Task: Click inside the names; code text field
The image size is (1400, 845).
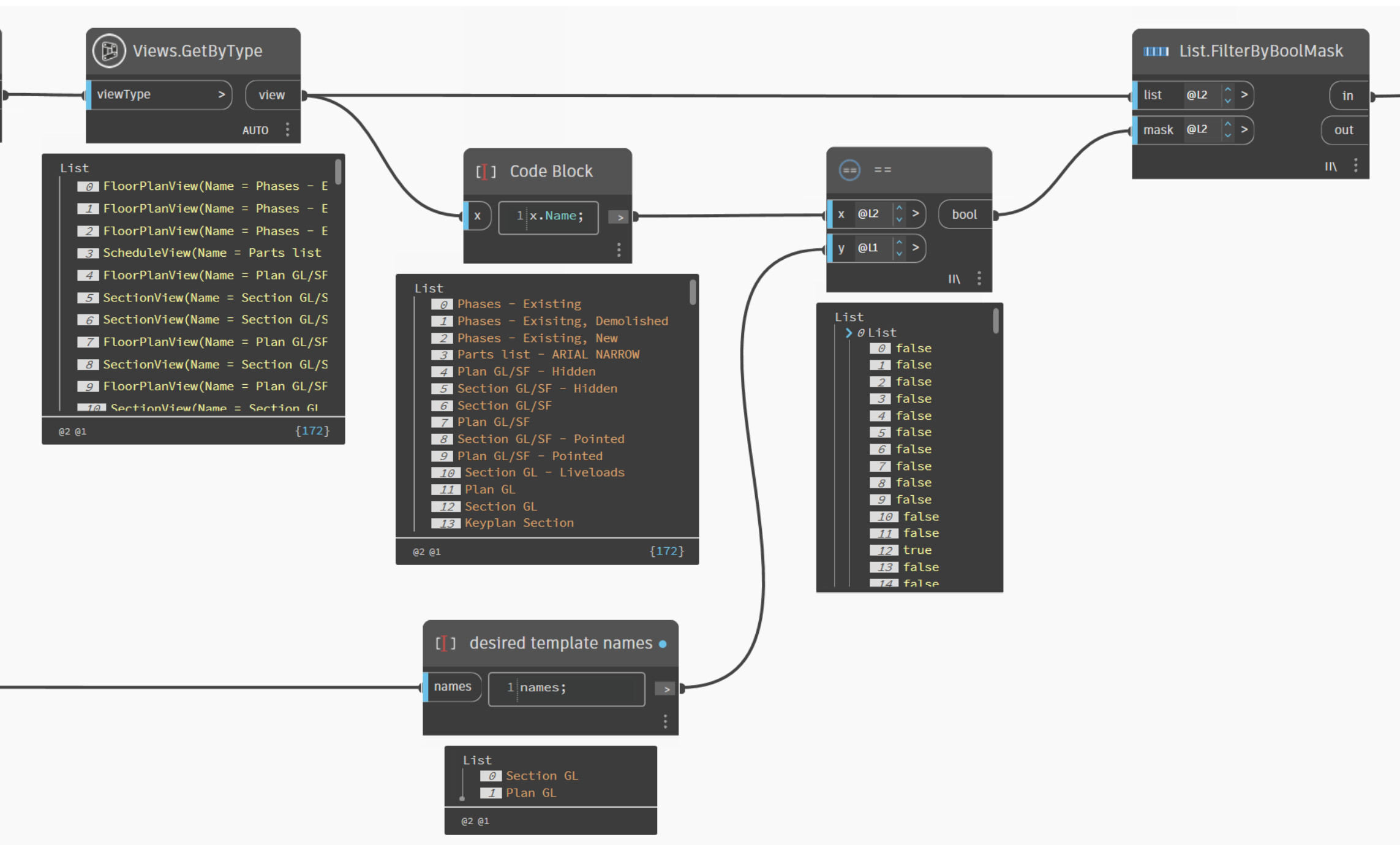Action: point(566,688)
